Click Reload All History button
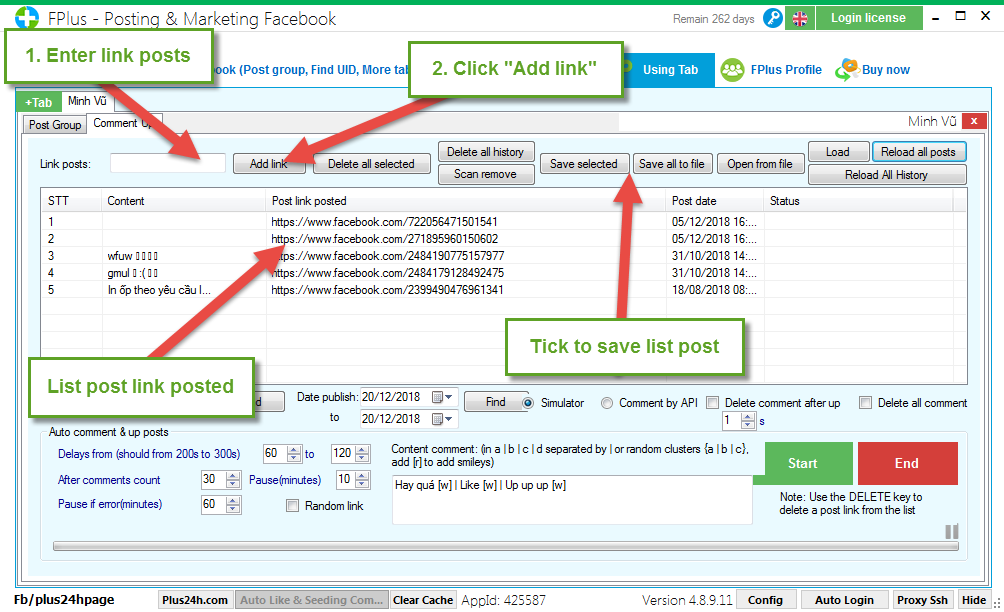 [887, 175]
